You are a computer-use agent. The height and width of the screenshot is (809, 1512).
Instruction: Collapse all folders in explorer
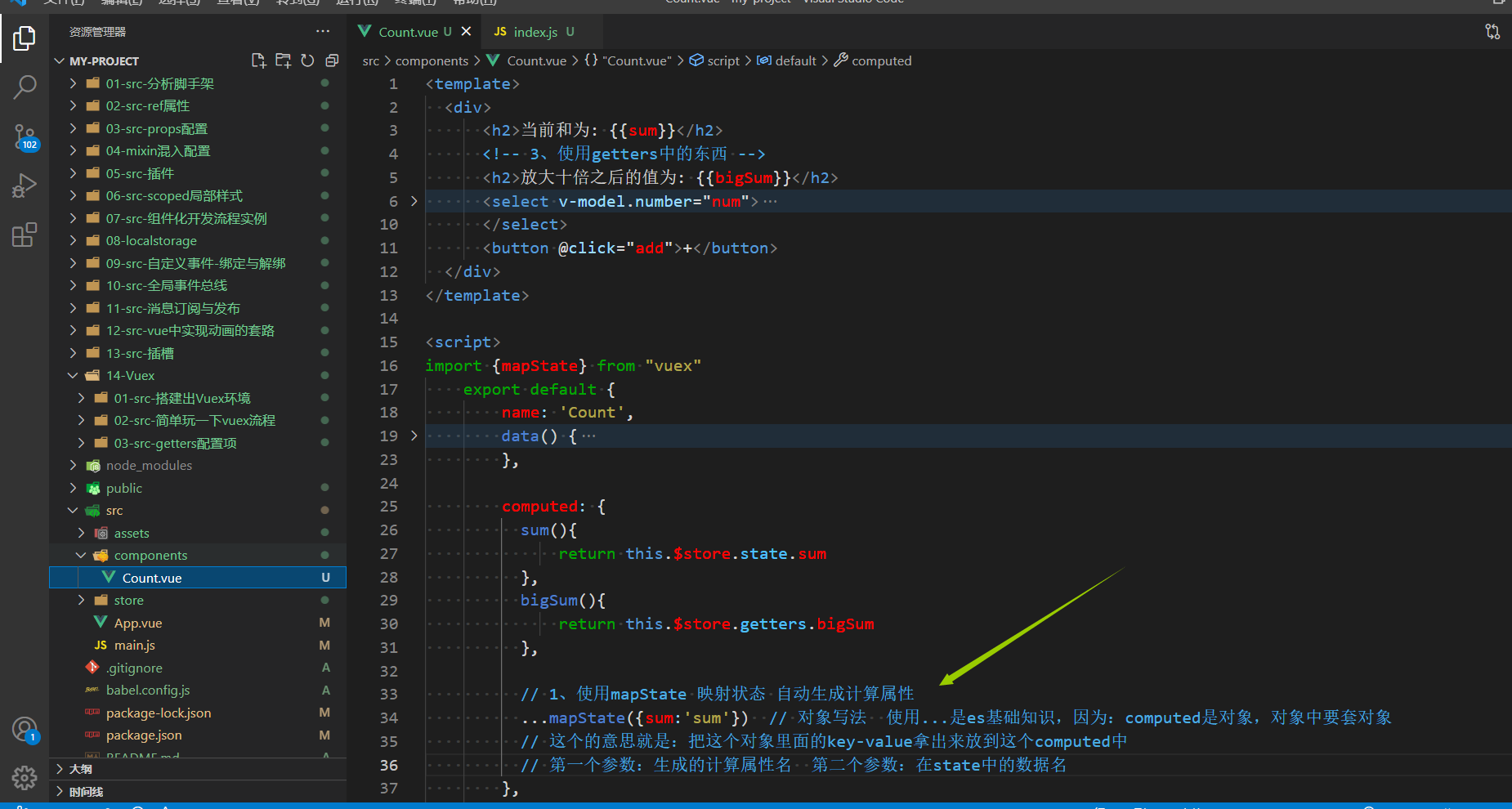[x=332, y=60]
